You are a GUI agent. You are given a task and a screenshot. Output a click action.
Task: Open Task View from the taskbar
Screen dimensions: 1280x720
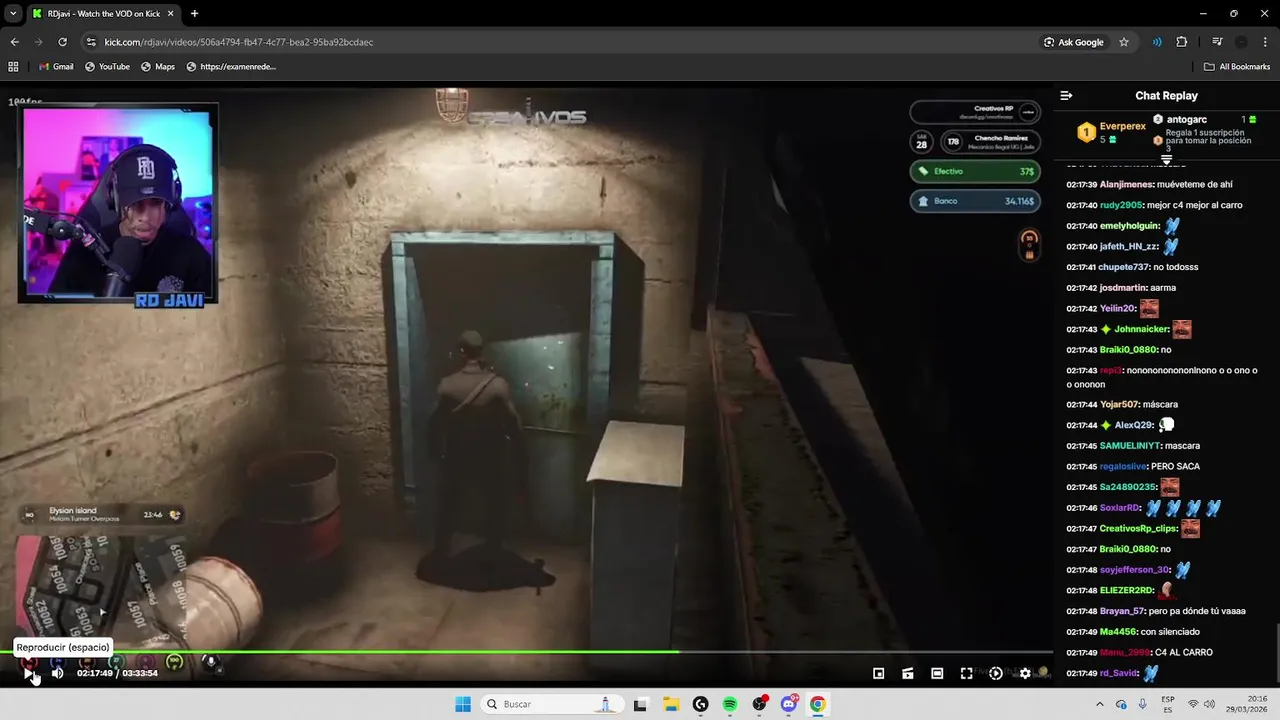(x=641, y=704)
